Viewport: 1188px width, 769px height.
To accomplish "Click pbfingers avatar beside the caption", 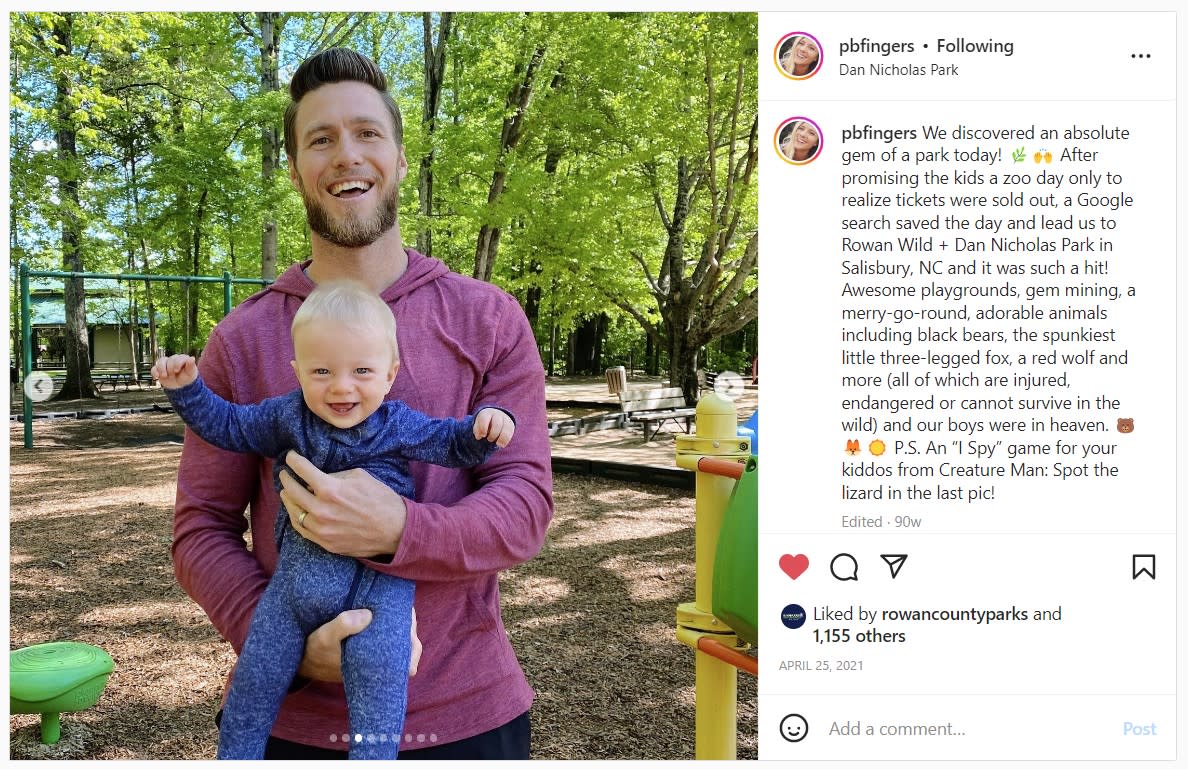I will (798, 141).
